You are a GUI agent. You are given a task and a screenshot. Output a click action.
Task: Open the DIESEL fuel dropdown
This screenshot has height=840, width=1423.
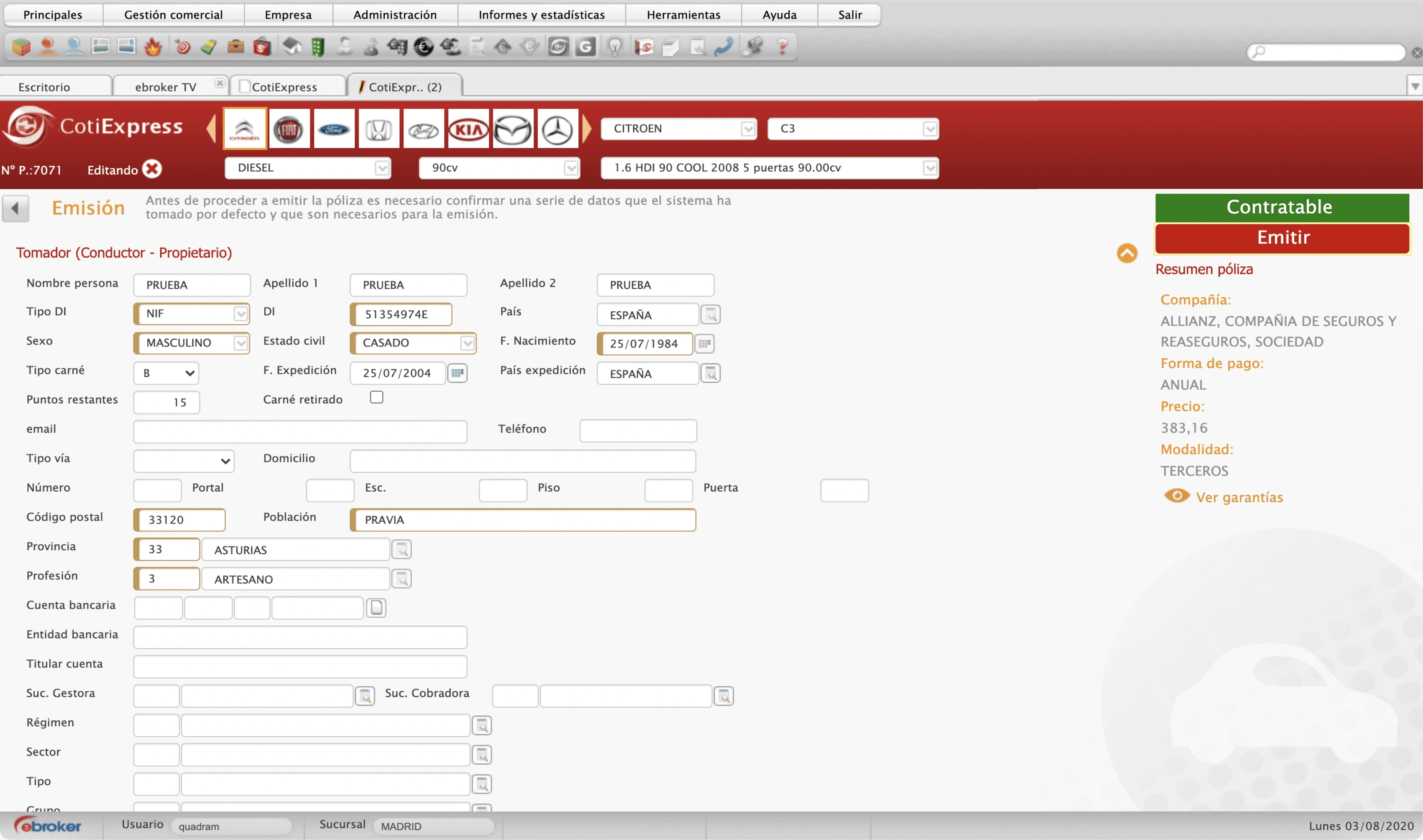(307, 168)
